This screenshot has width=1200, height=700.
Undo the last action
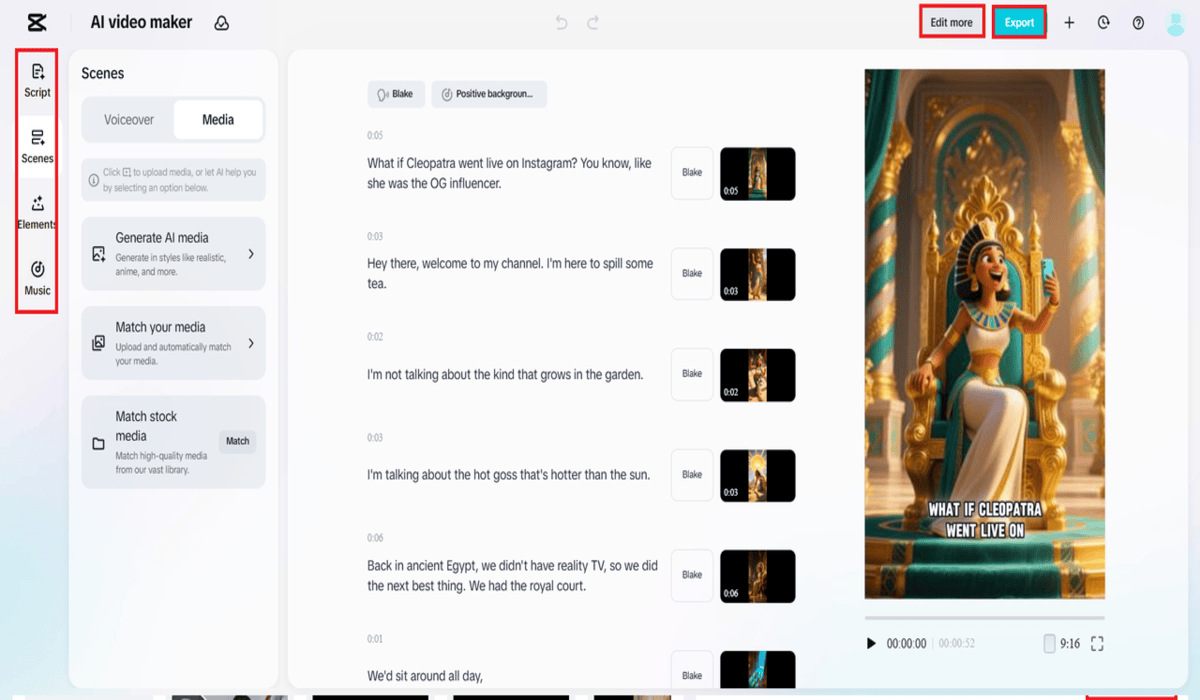(x=563, y=22)
